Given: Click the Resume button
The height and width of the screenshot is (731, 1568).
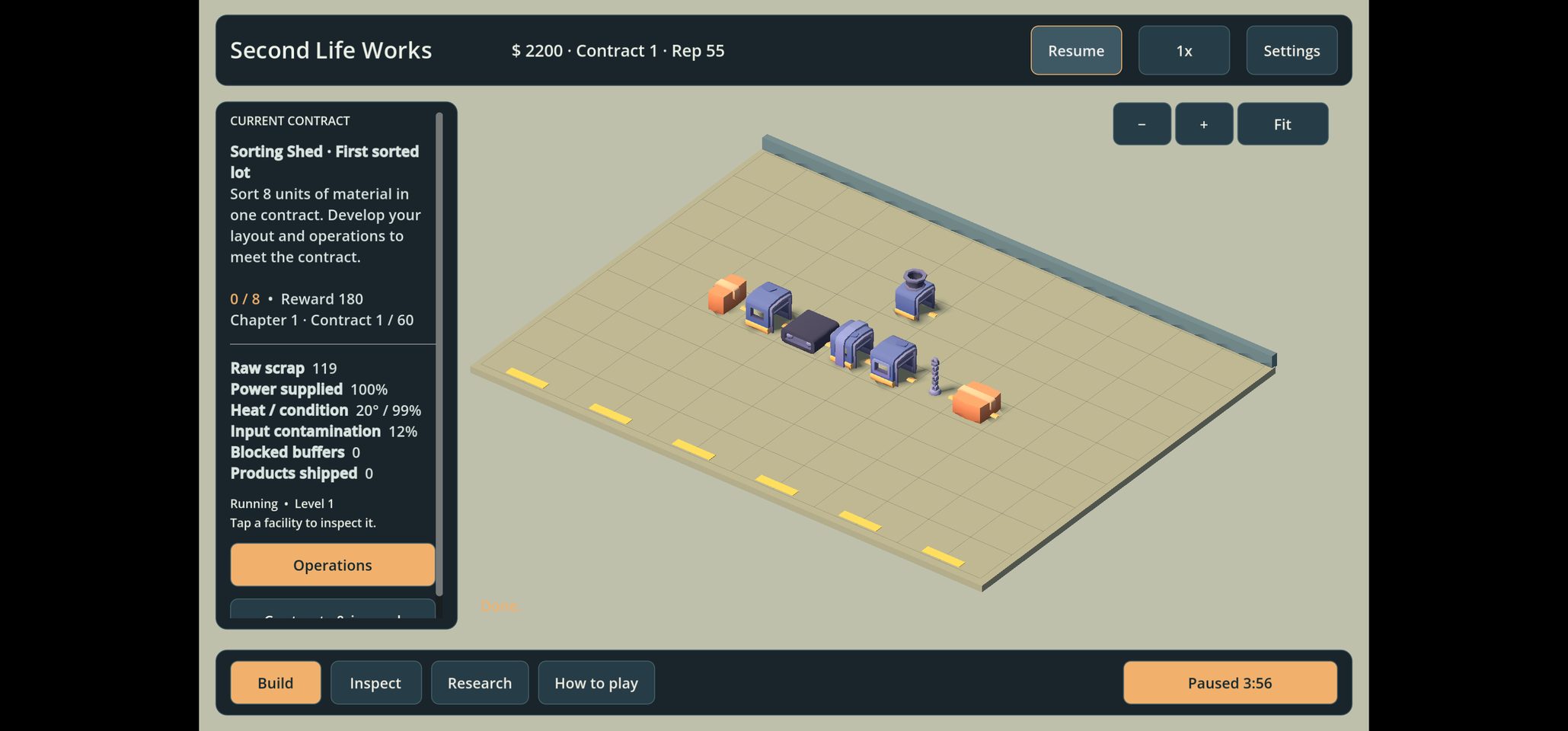Looking at the screenshot, I should [1075, 50].
